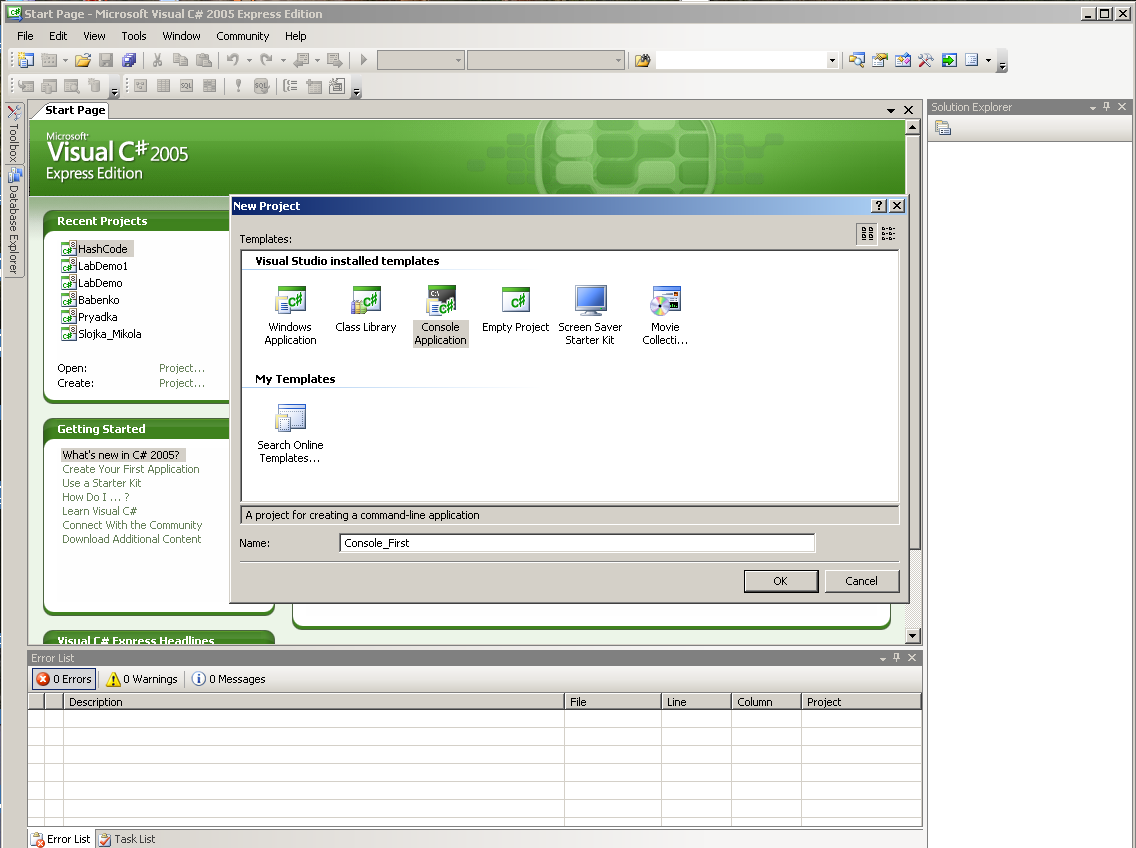
Task: Pin the Error List panel
Action: tap(897, 657)
